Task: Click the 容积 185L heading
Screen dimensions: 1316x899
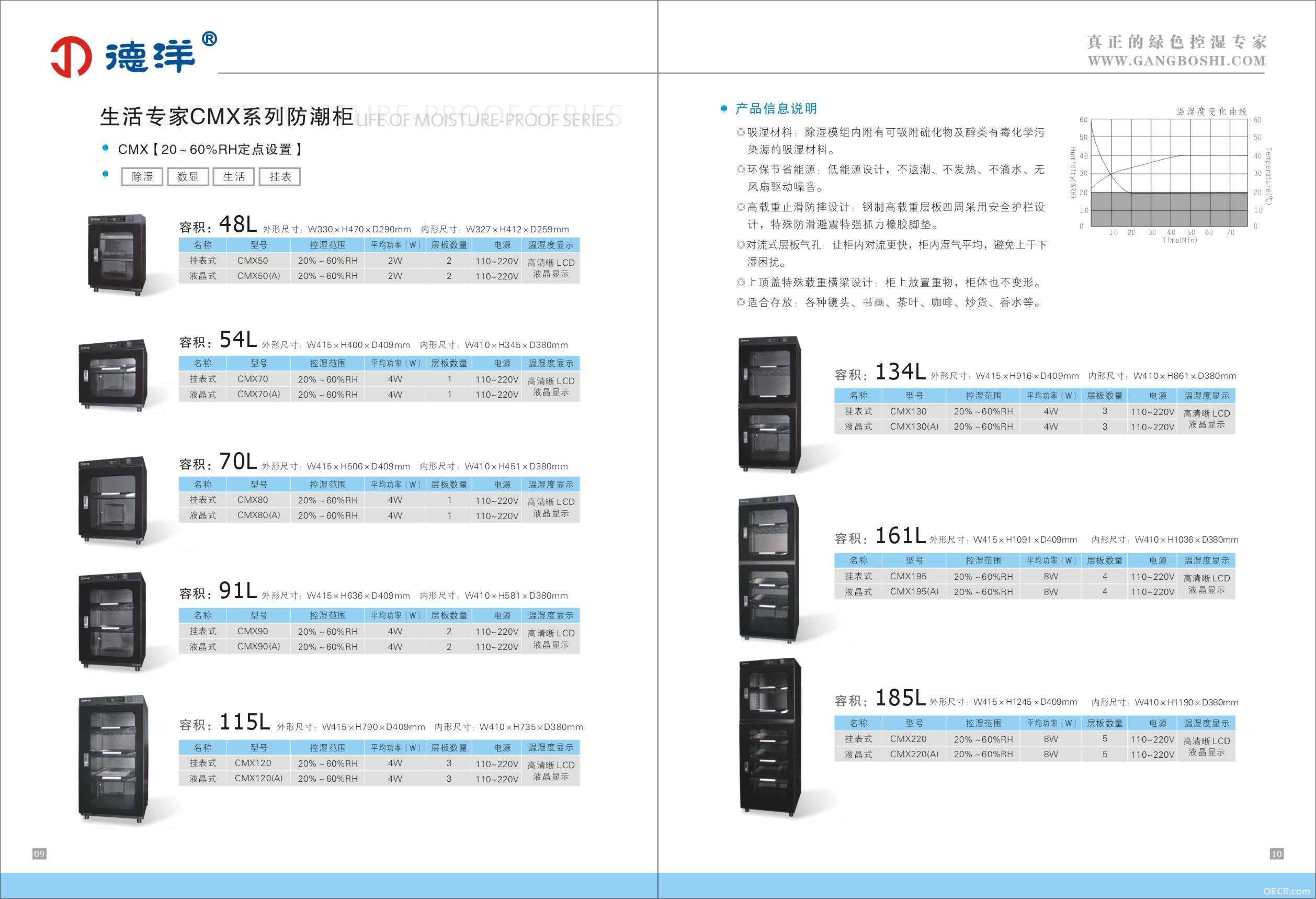Action: [880, 699]
